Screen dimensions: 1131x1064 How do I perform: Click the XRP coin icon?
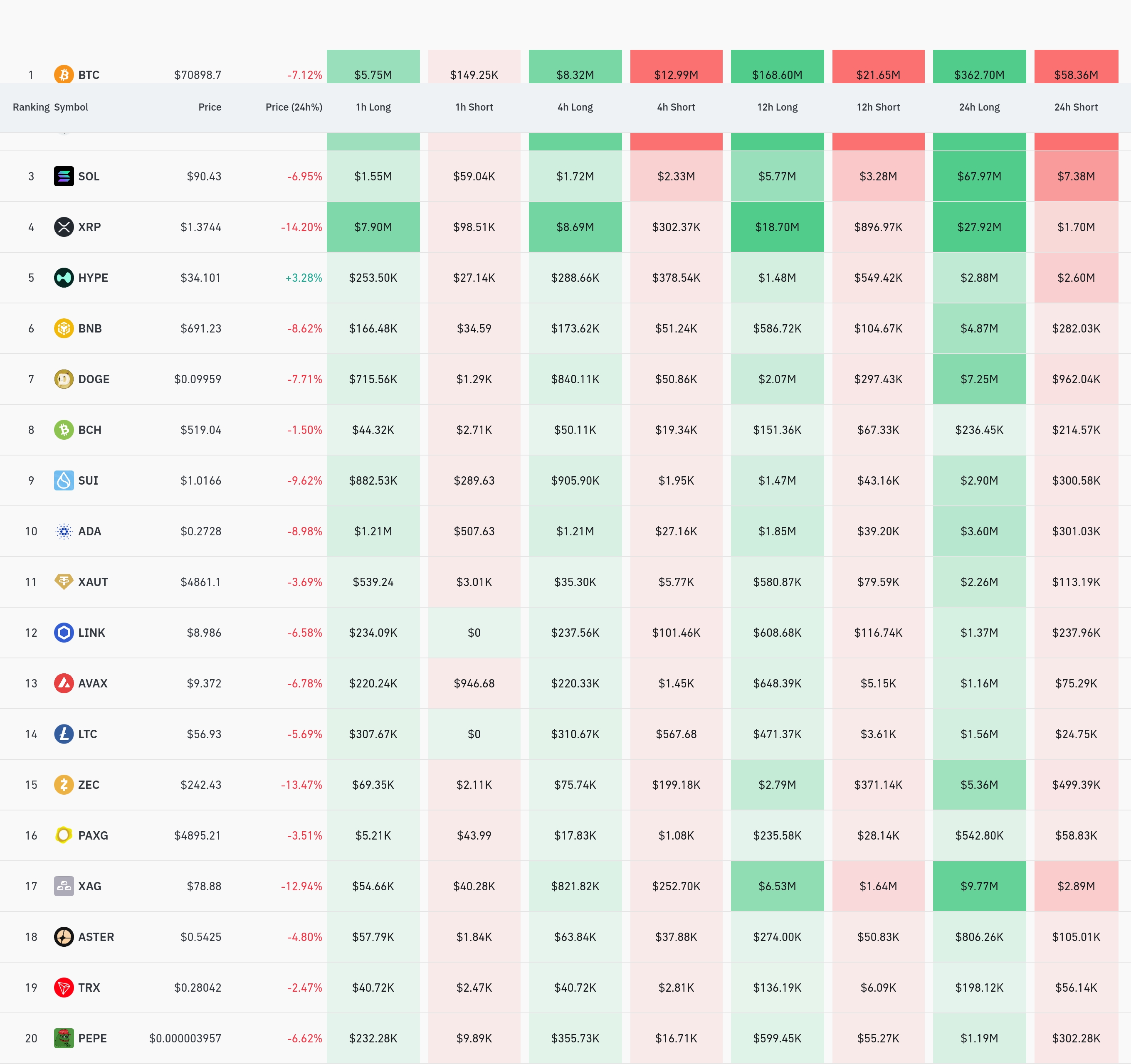click(64, 227)
